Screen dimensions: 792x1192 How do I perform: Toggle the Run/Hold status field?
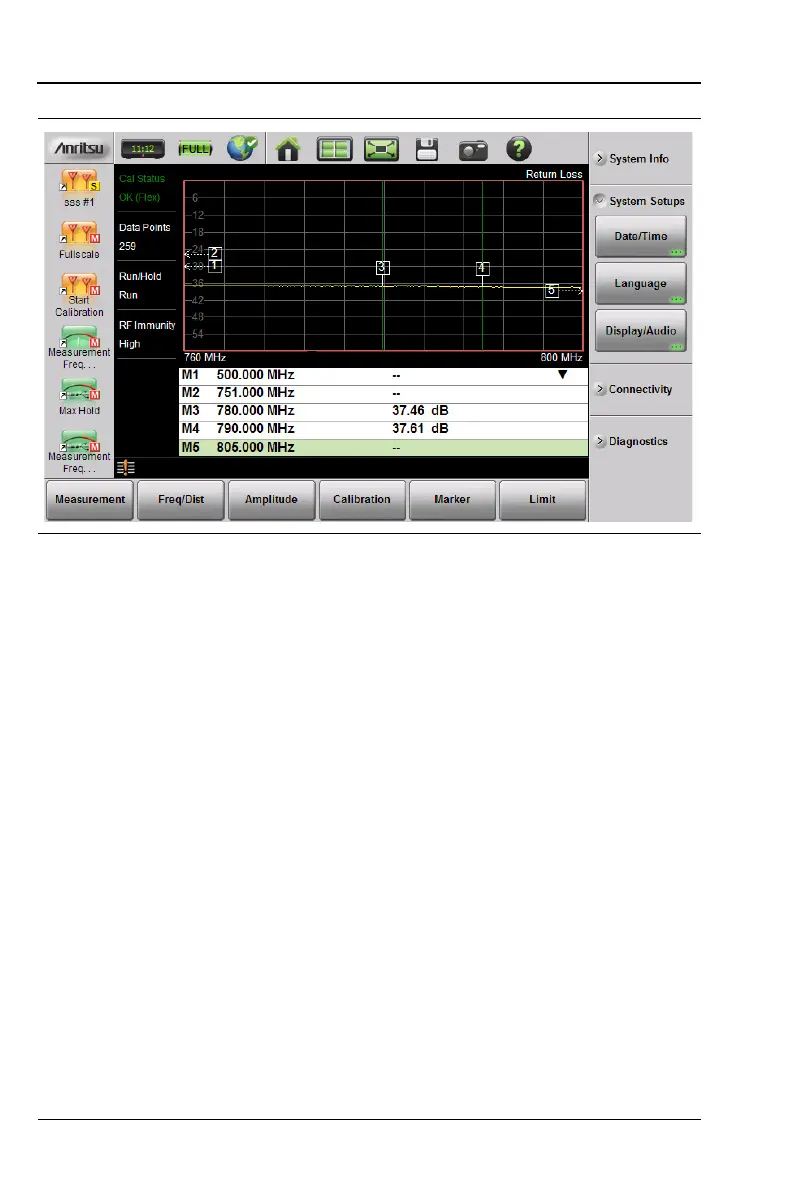147,286
